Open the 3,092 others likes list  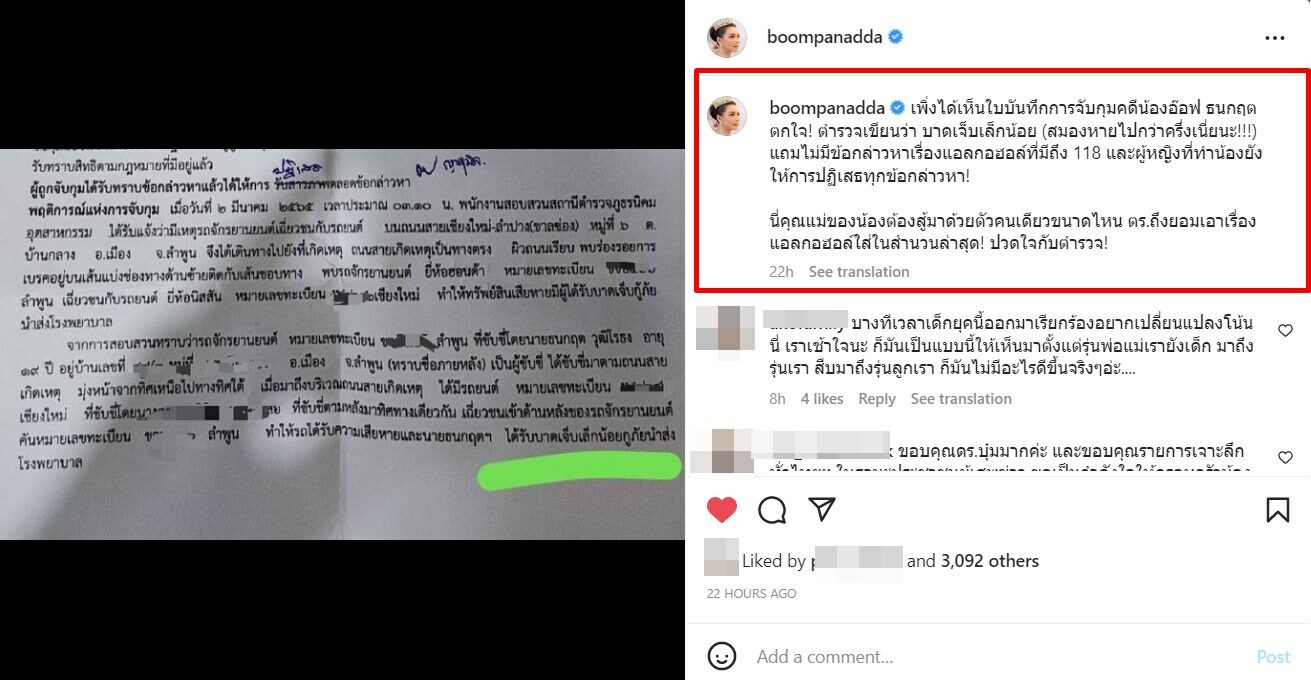click(990, 561)
